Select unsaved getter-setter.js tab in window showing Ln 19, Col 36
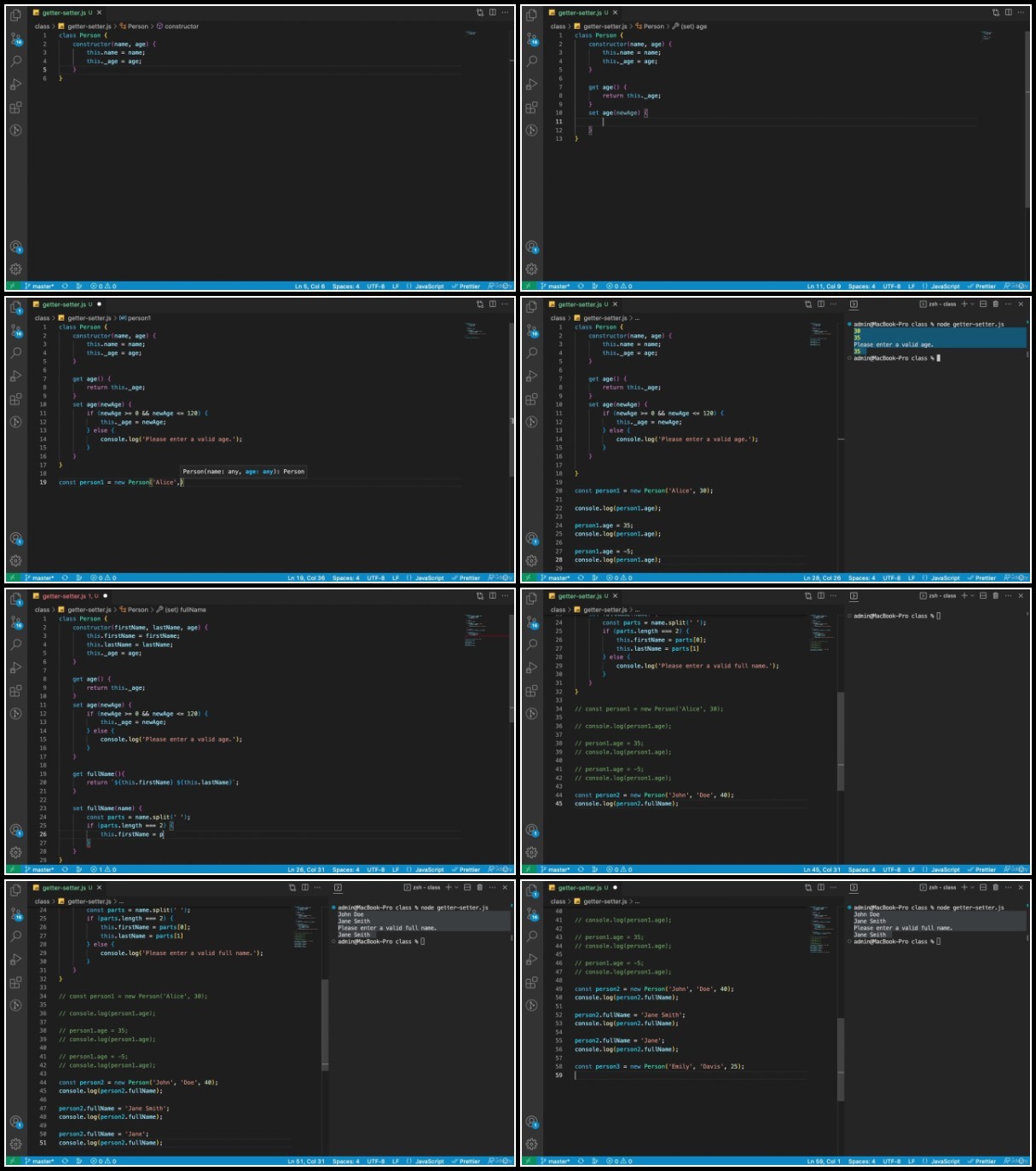The image size is (1036, 1171). pos(67,304)
